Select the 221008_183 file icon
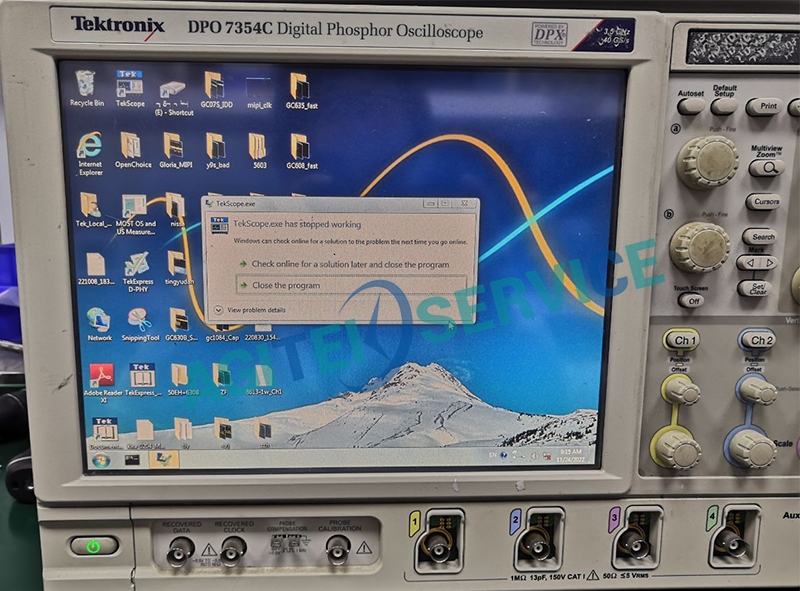Image resolution: width=800 pixels, height=591 pixels. [x=95, y=268]
